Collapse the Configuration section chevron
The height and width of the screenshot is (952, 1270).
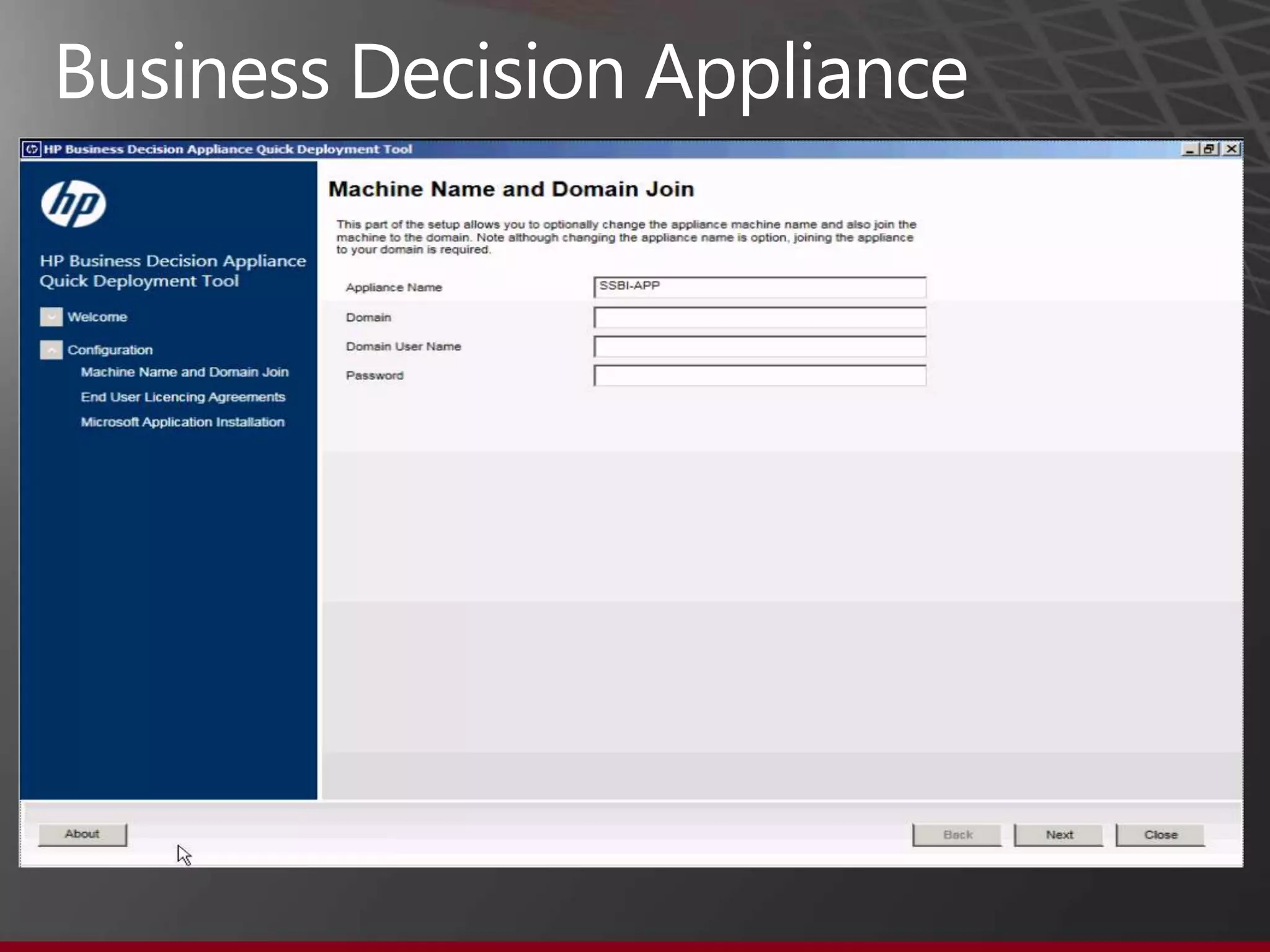[51, 350]
